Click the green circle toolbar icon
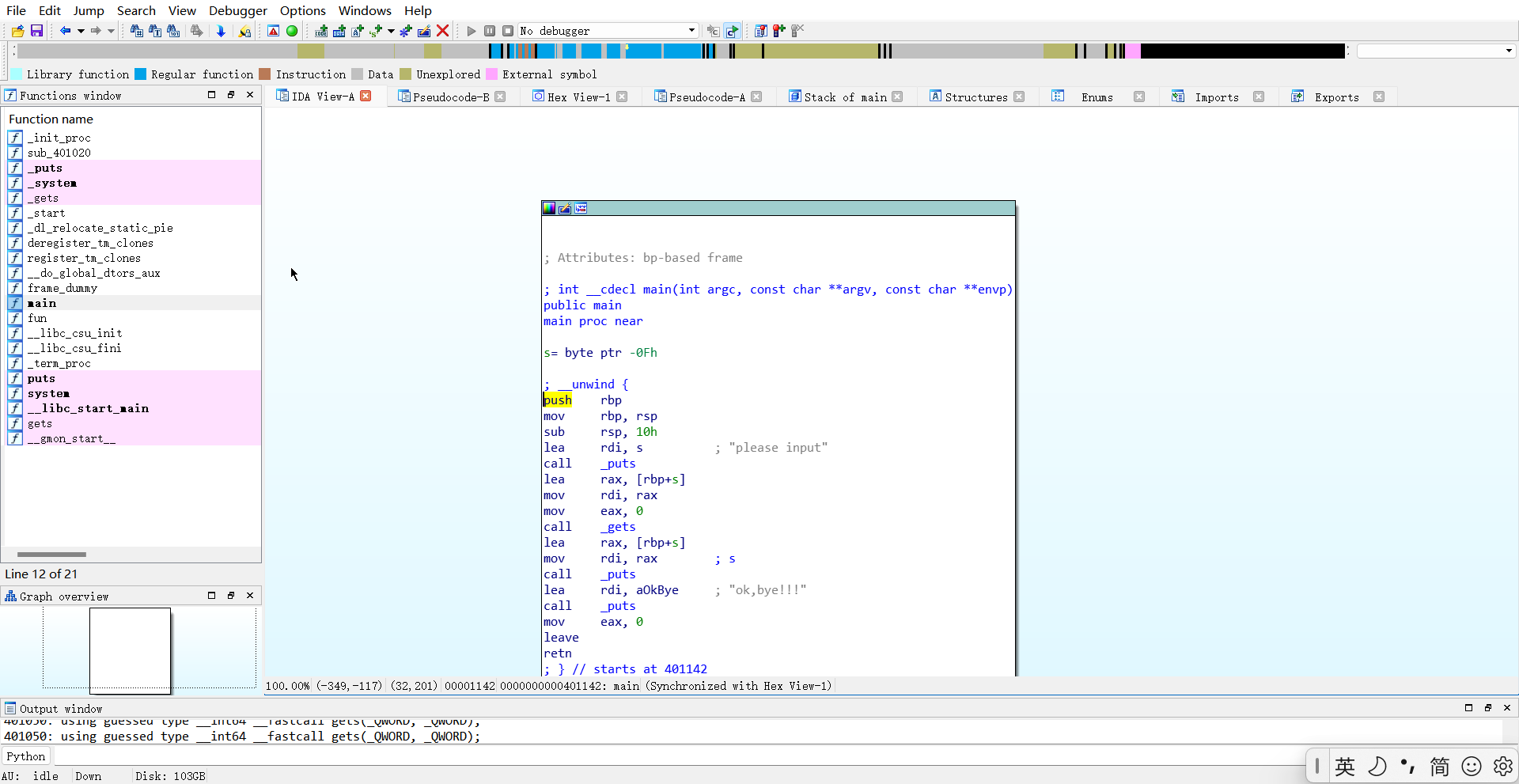1519x784 pixels. pos(292,31)
